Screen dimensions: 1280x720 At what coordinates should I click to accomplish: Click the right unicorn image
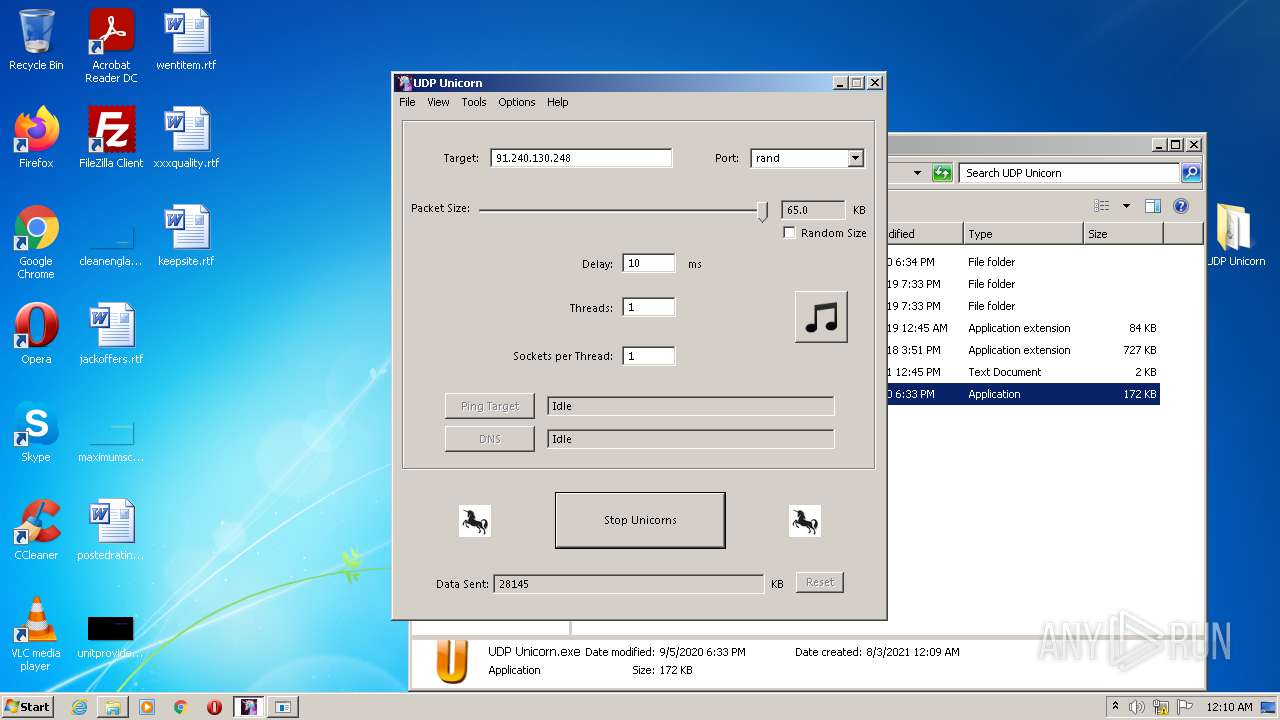click(x=804, y=521)
